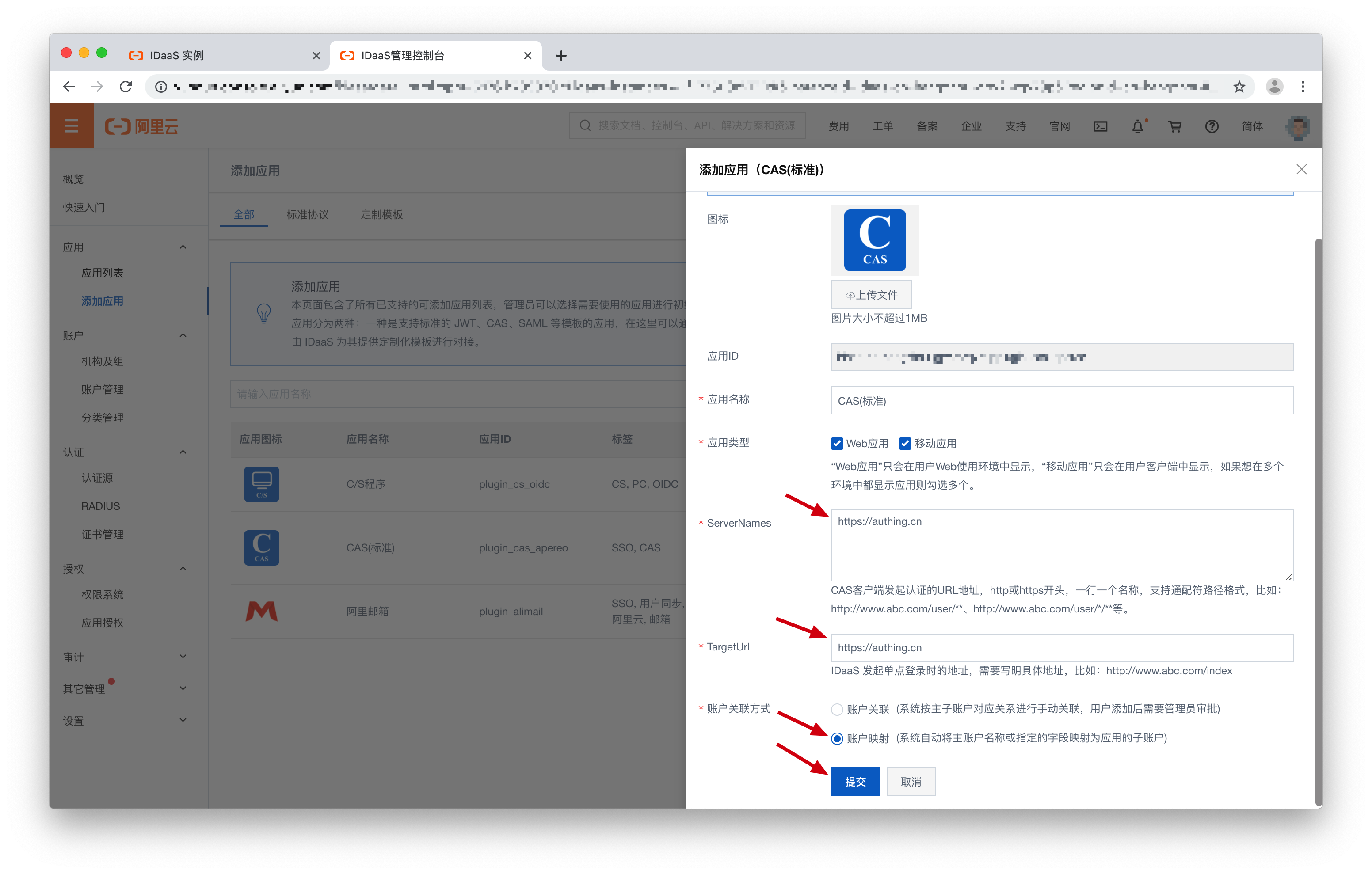Switch language via 简体
1372x874 pixels.
click(x=1252, y=126)
